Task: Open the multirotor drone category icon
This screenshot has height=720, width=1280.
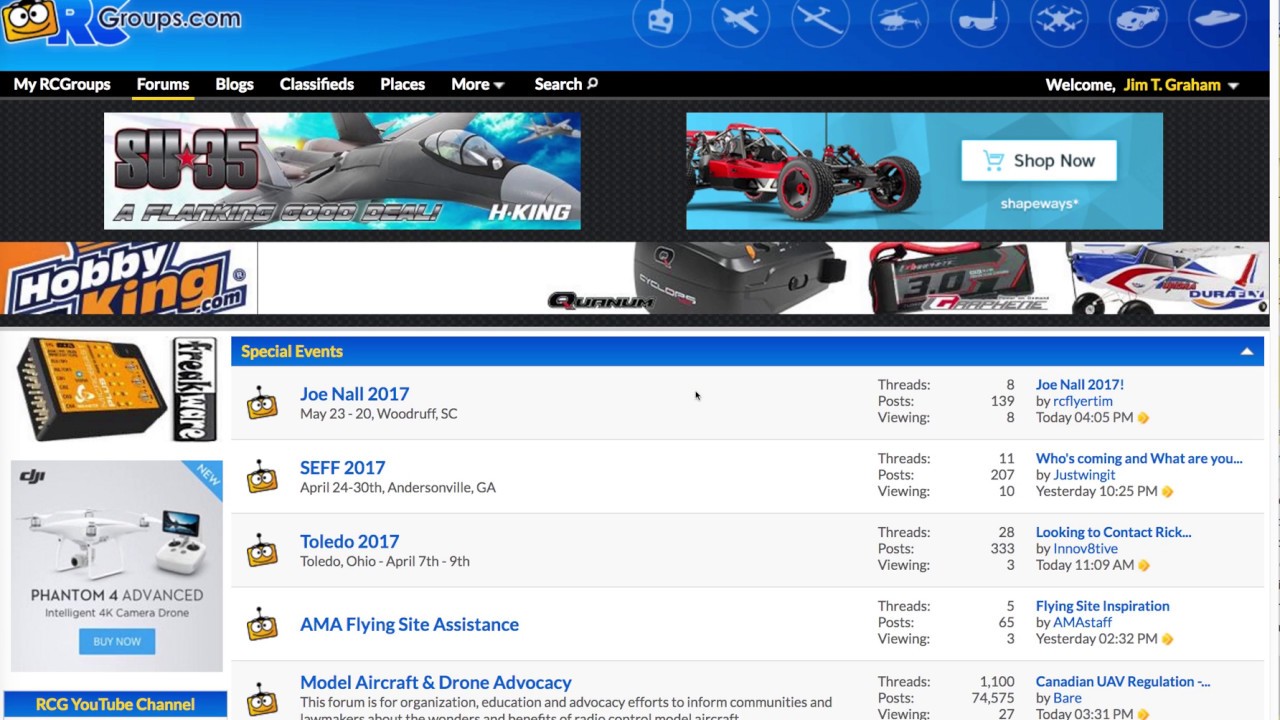Action: click(1058, 21)
